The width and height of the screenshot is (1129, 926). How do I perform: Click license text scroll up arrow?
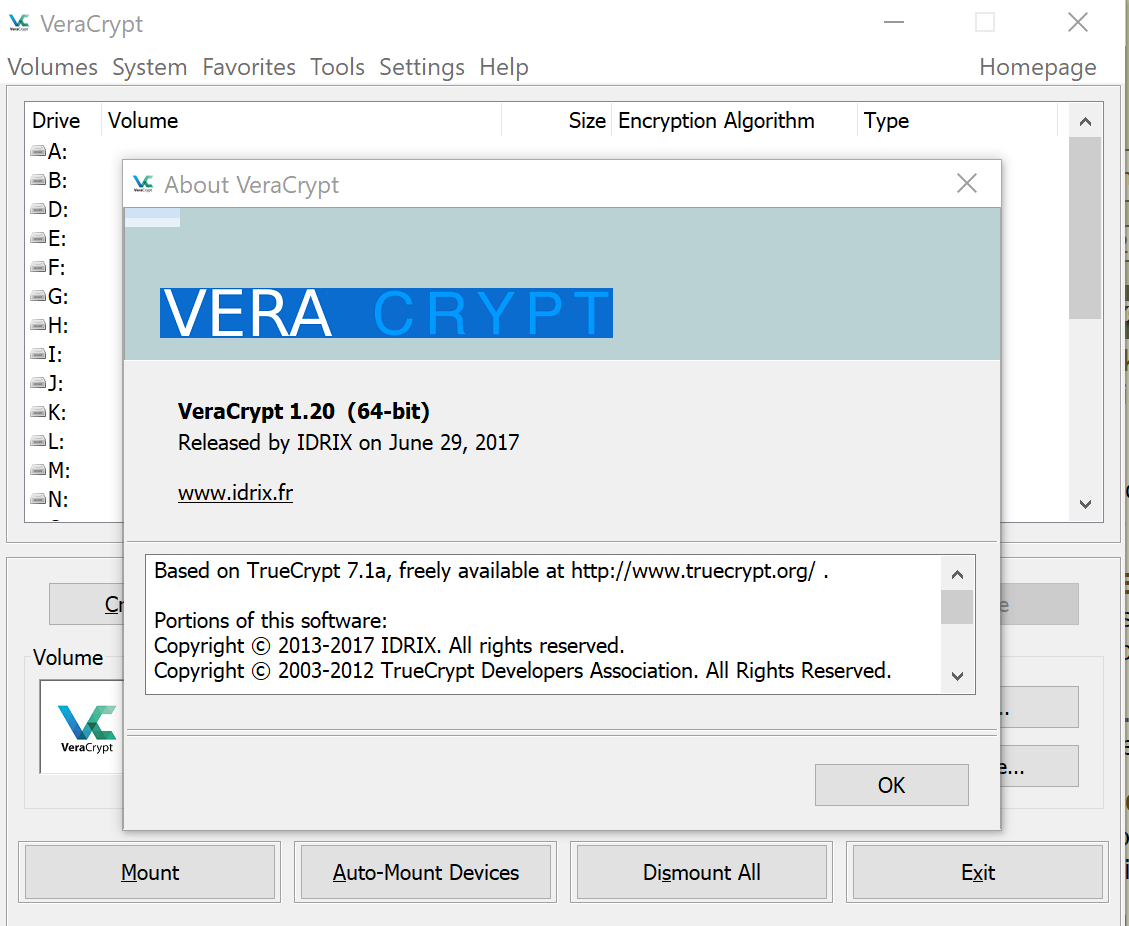957,574
